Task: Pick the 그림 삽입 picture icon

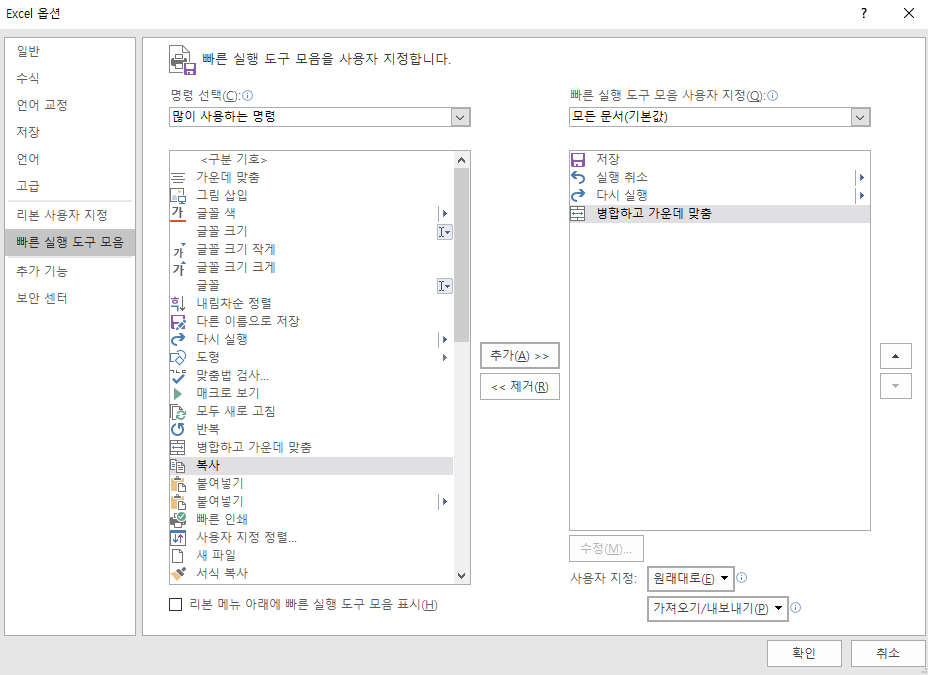Action: click(x=178, y=195)
